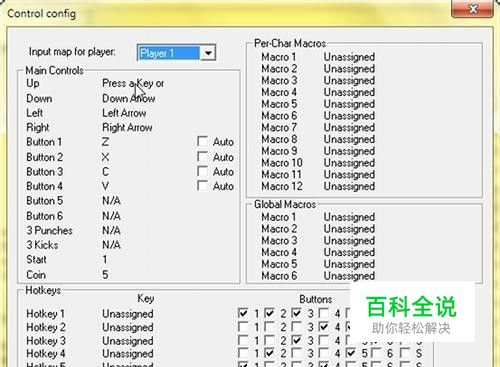Enable Auto for Button 1
This screenshot has height=367, width=500.
tap(202, 141)
